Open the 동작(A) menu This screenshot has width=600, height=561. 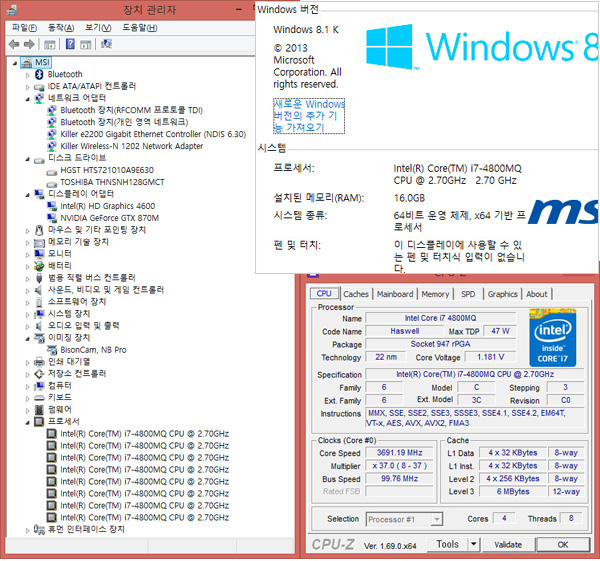61,28
